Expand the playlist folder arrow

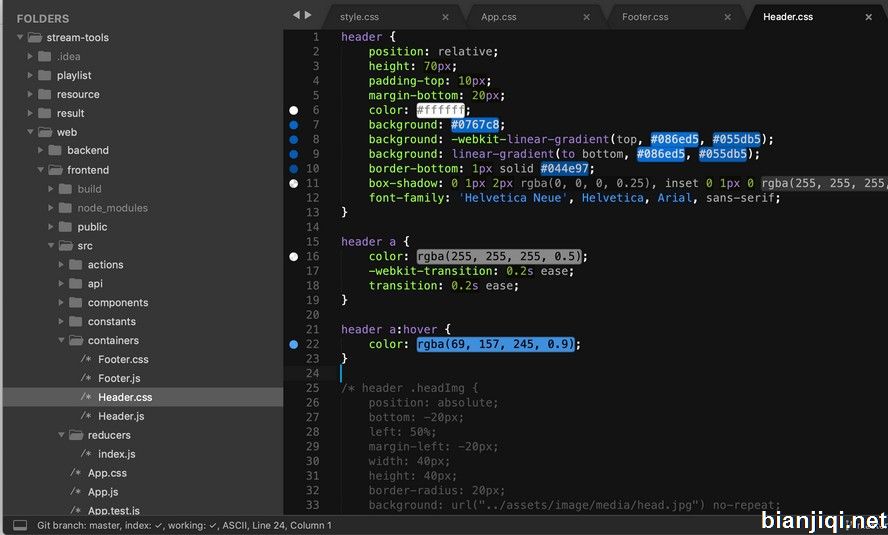point(30,75)
